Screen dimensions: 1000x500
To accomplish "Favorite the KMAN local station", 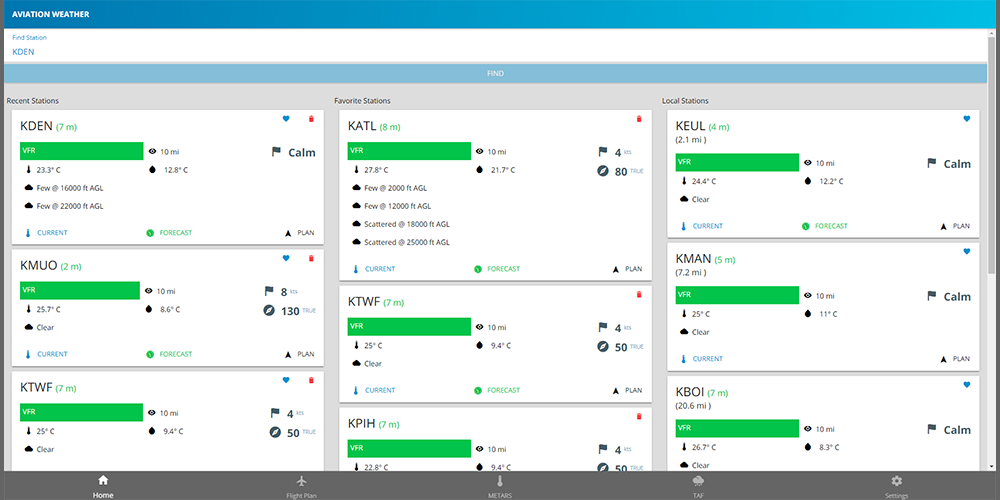I will point(966,252).
